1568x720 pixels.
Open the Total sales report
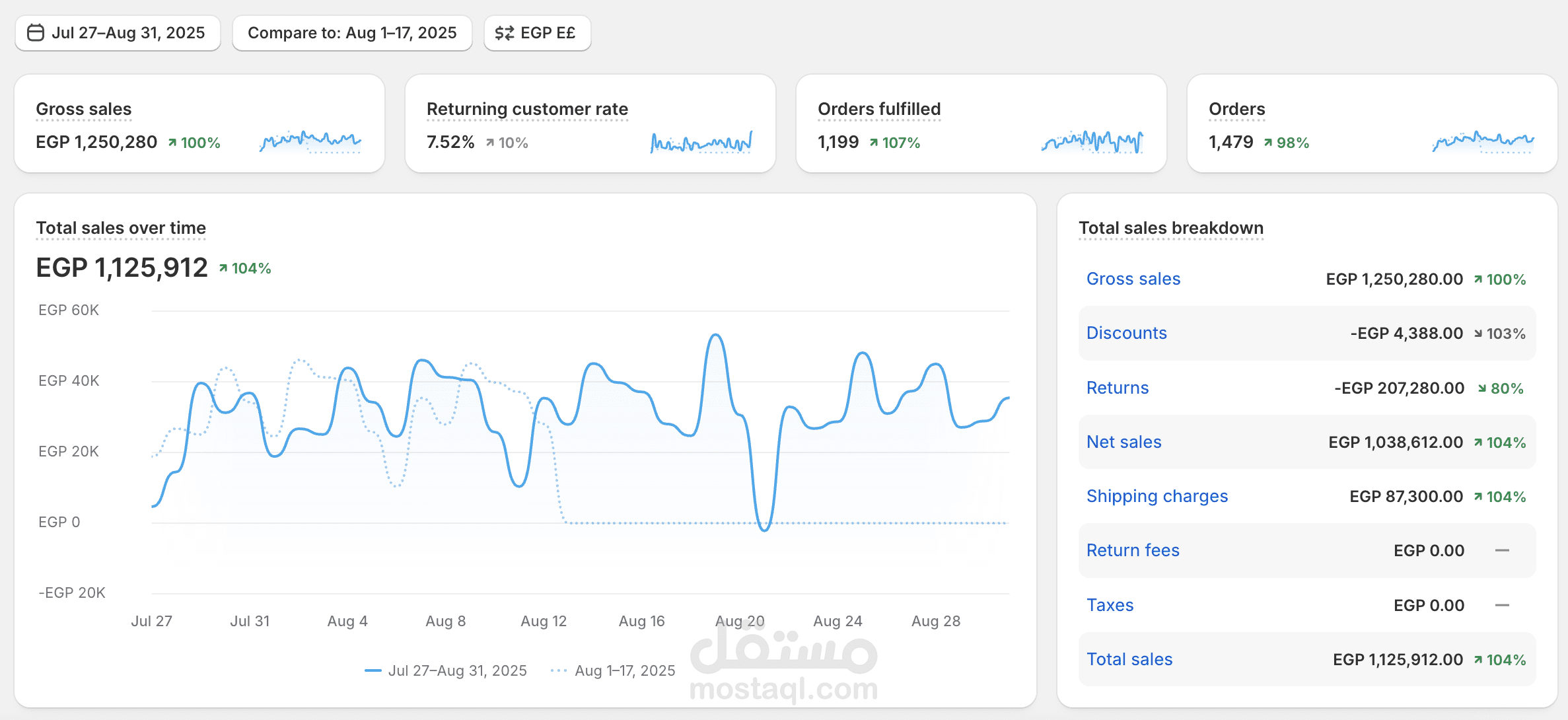(1129, 659)
